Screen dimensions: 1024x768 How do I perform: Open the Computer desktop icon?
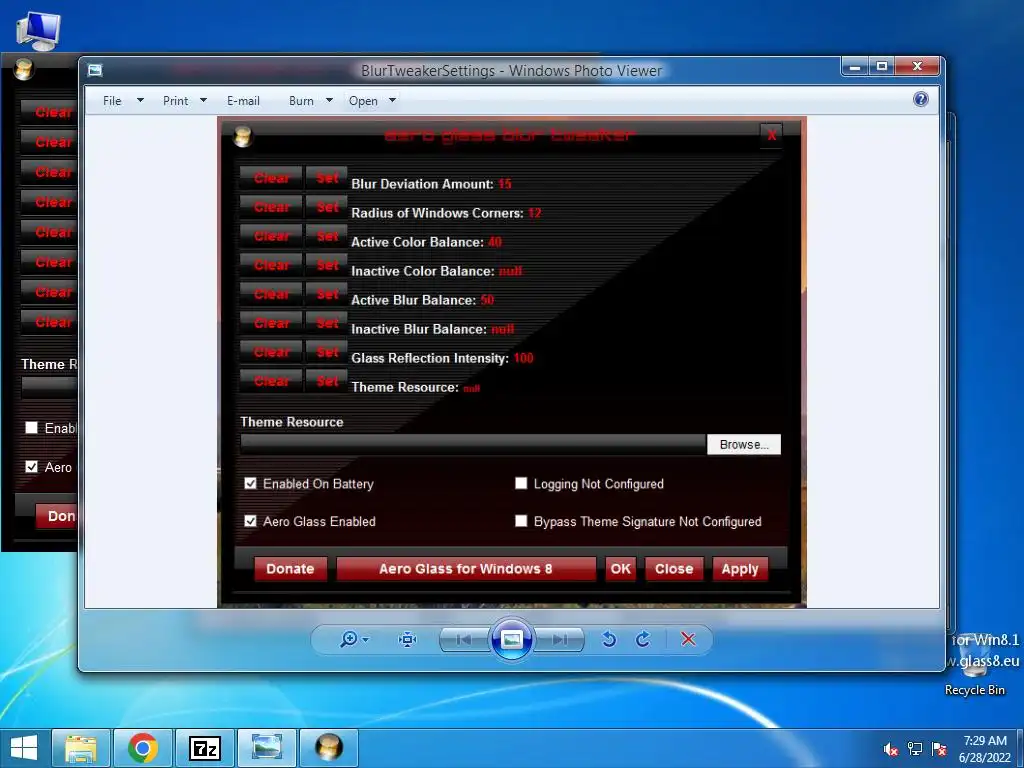39,31
